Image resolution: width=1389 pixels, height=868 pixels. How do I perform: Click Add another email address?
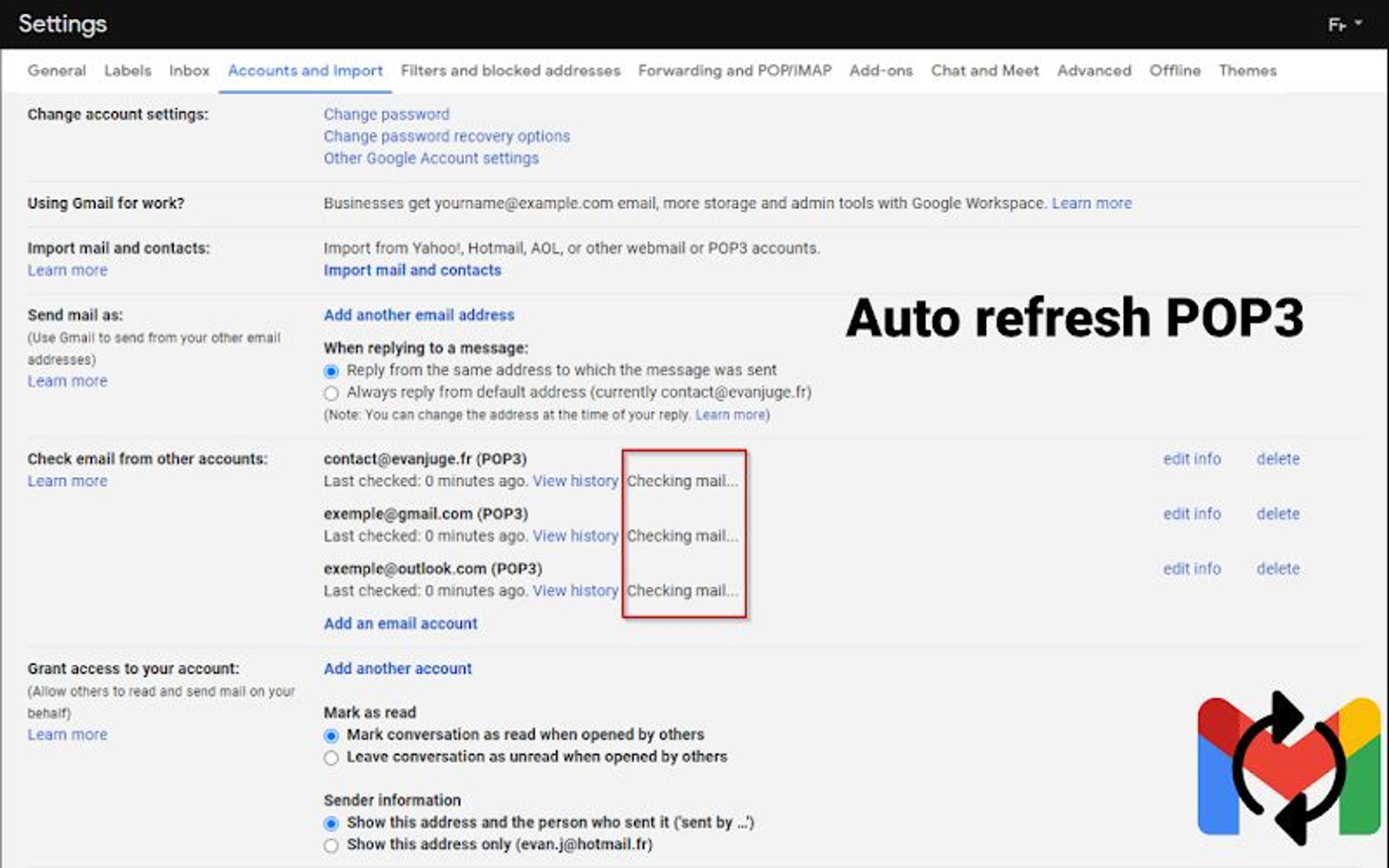(x=419, y=315)
